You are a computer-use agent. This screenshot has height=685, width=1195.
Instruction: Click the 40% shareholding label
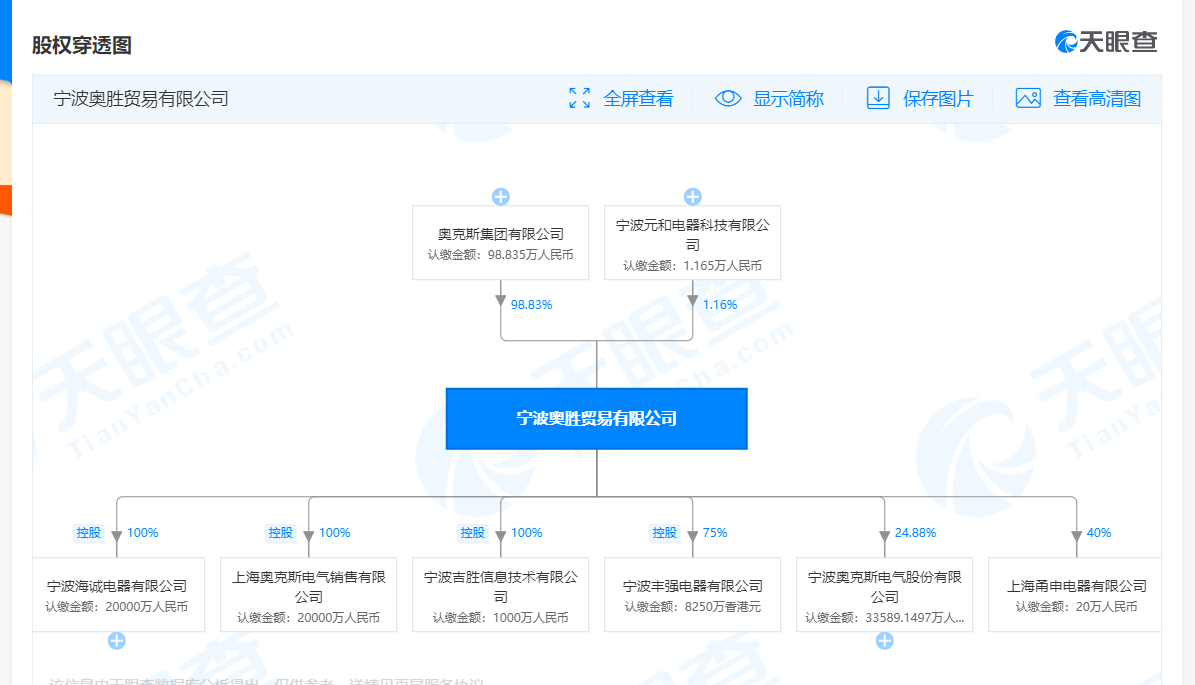tap(1099, 533)
